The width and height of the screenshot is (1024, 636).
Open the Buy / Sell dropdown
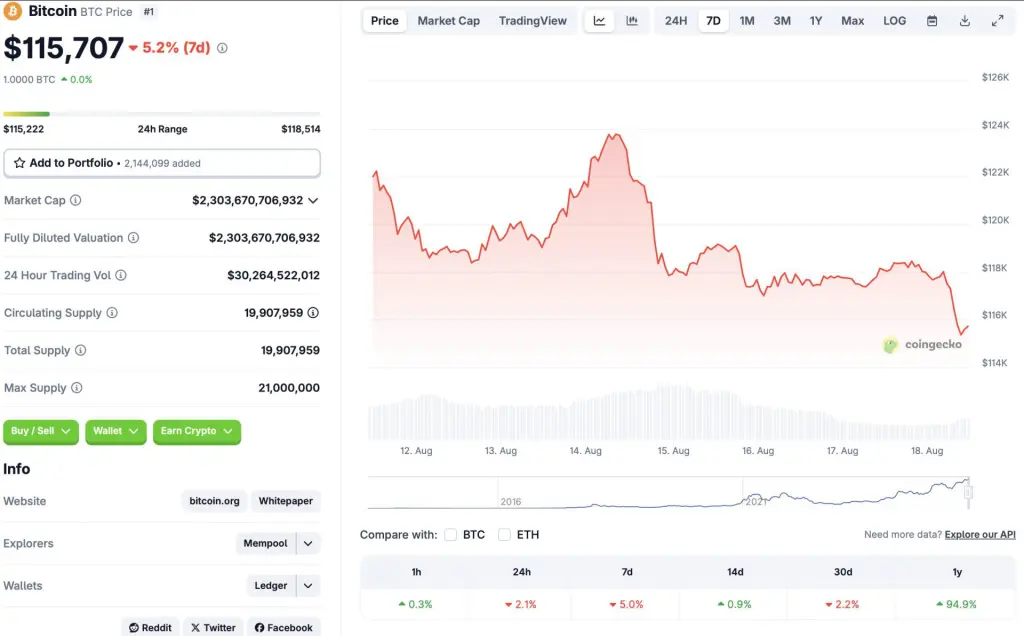pos(41,431)
